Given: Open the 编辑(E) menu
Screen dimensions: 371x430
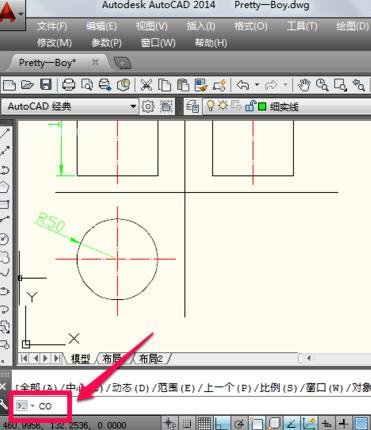Looking at the screenshot, I should (x=101, y=26).
